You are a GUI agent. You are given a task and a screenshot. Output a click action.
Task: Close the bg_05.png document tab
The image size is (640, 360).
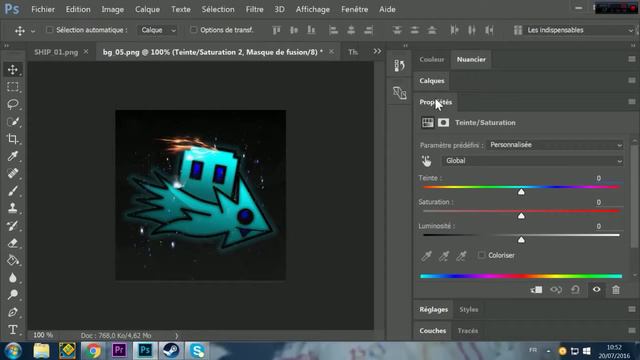(331, 52)
